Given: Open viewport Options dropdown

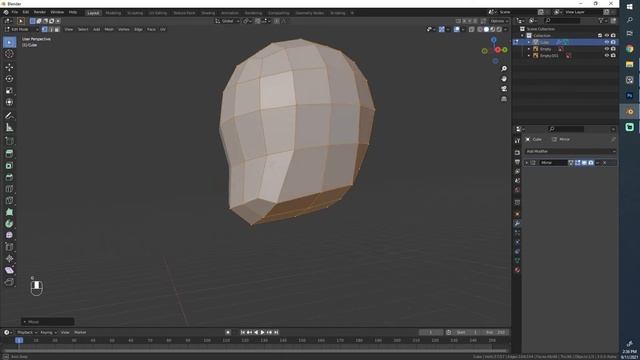Looking at the screenshot, I should tap(499, 21).
